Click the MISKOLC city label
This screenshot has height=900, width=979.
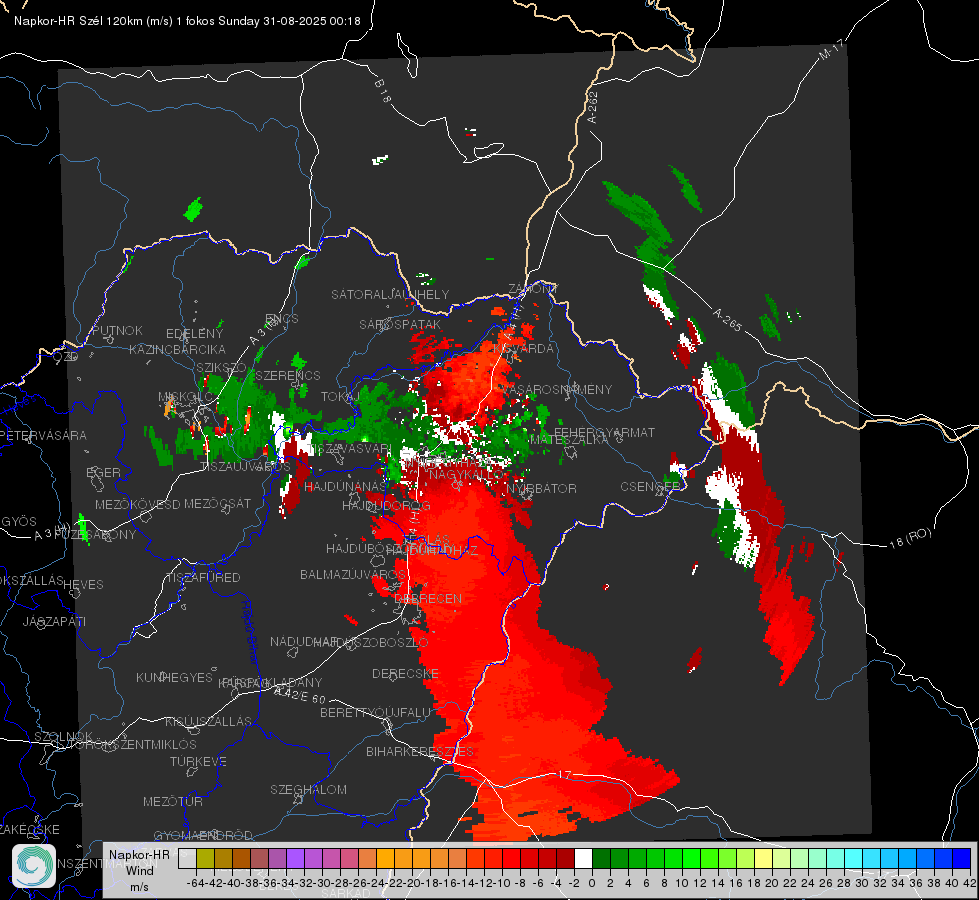[x=185, y=397]
